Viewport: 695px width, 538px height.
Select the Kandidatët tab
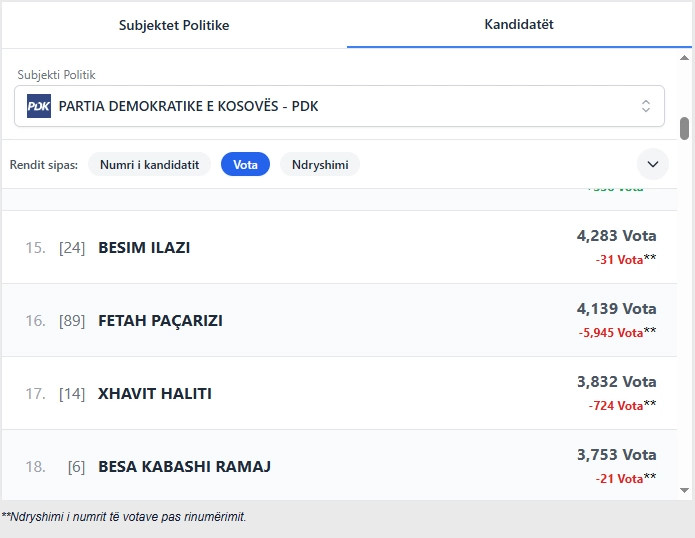[519, 24]
